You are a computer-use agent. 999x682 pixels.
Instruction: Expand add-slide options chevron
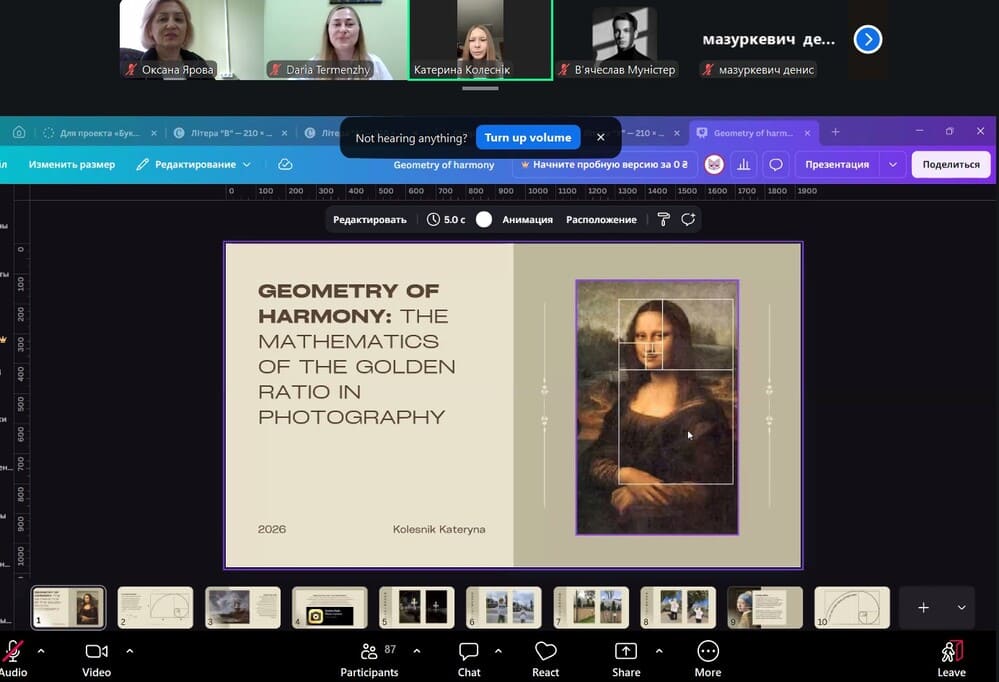coord(961,607)
